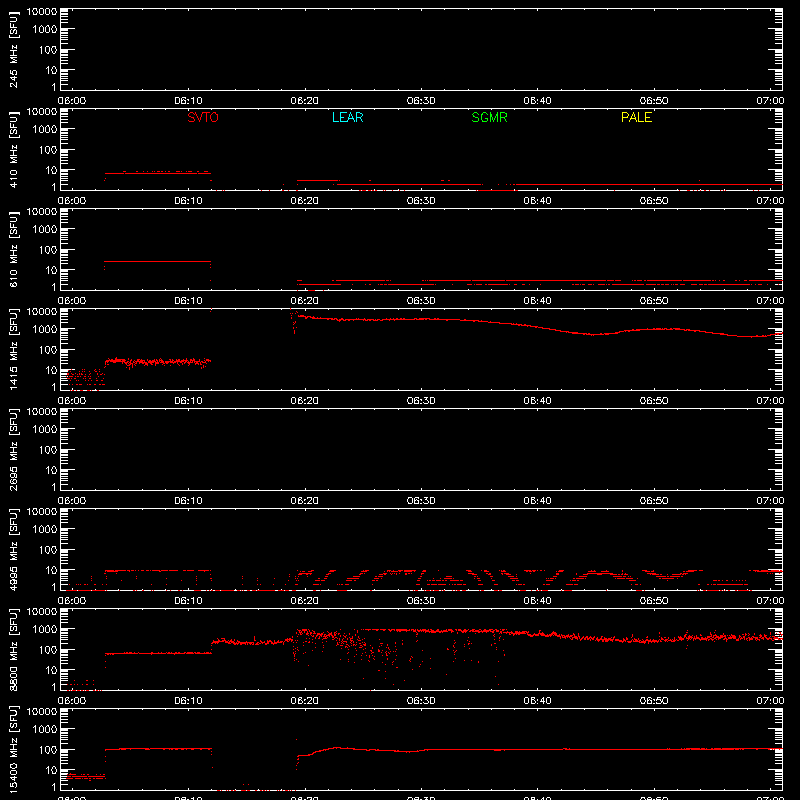Image resolution: width=800 pixels, height=800 pixels.
Task: Click 06:20 label below the 1415 MHz panel
Action: coord(305,401)
